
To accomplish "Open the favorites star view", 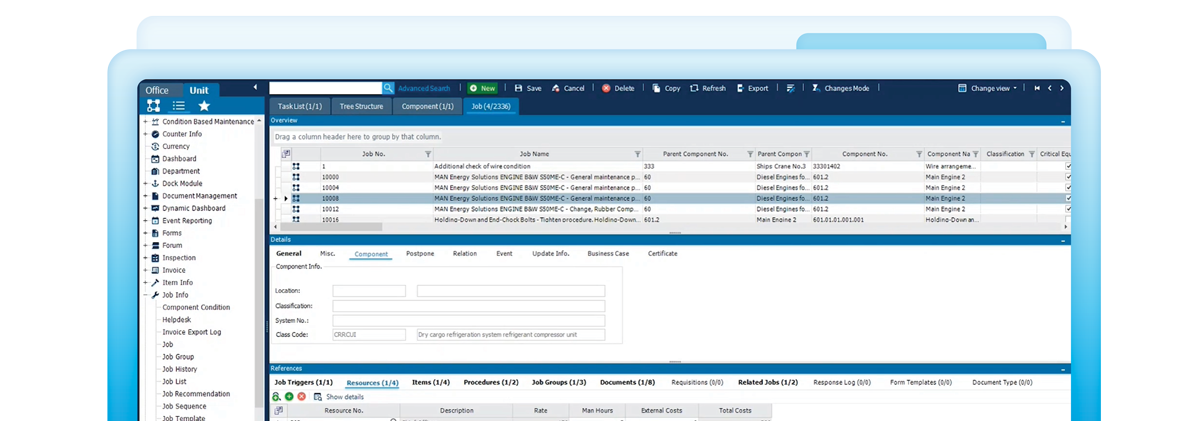I will pyautogui.click(x=204, y=105).
